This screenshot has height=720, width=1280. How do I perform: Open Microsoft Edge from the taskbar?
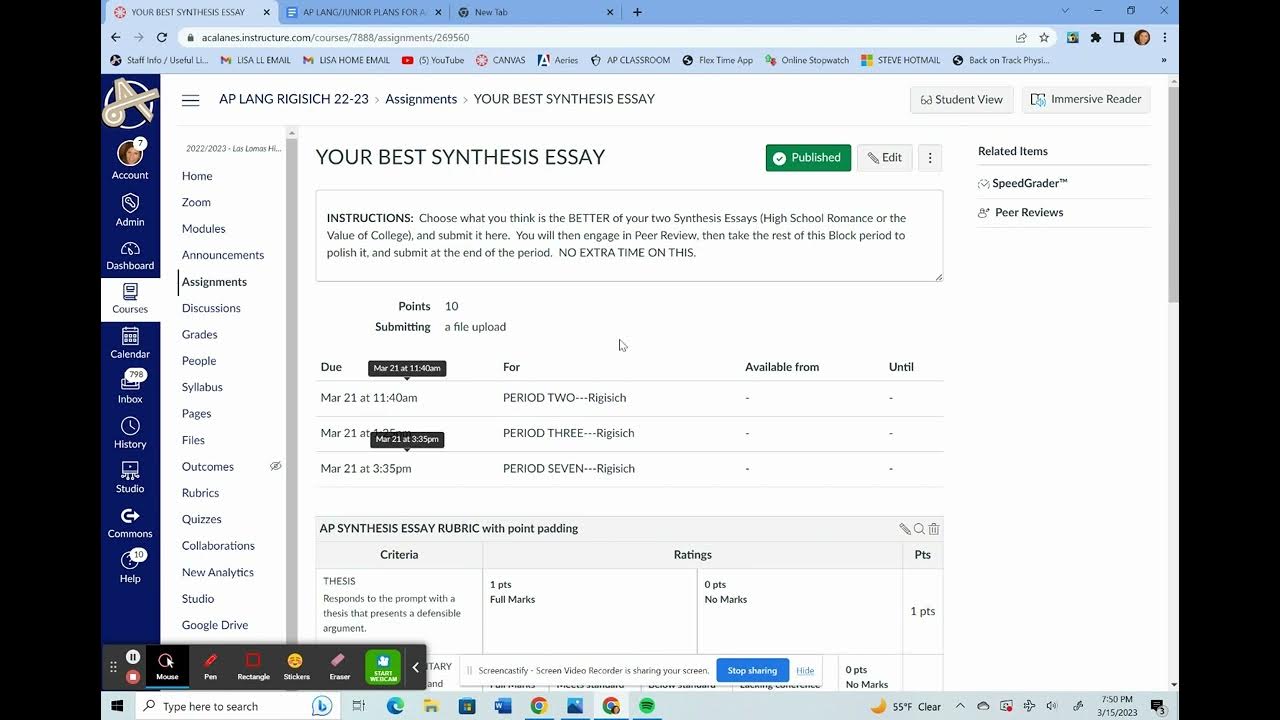tap(395, 706)
